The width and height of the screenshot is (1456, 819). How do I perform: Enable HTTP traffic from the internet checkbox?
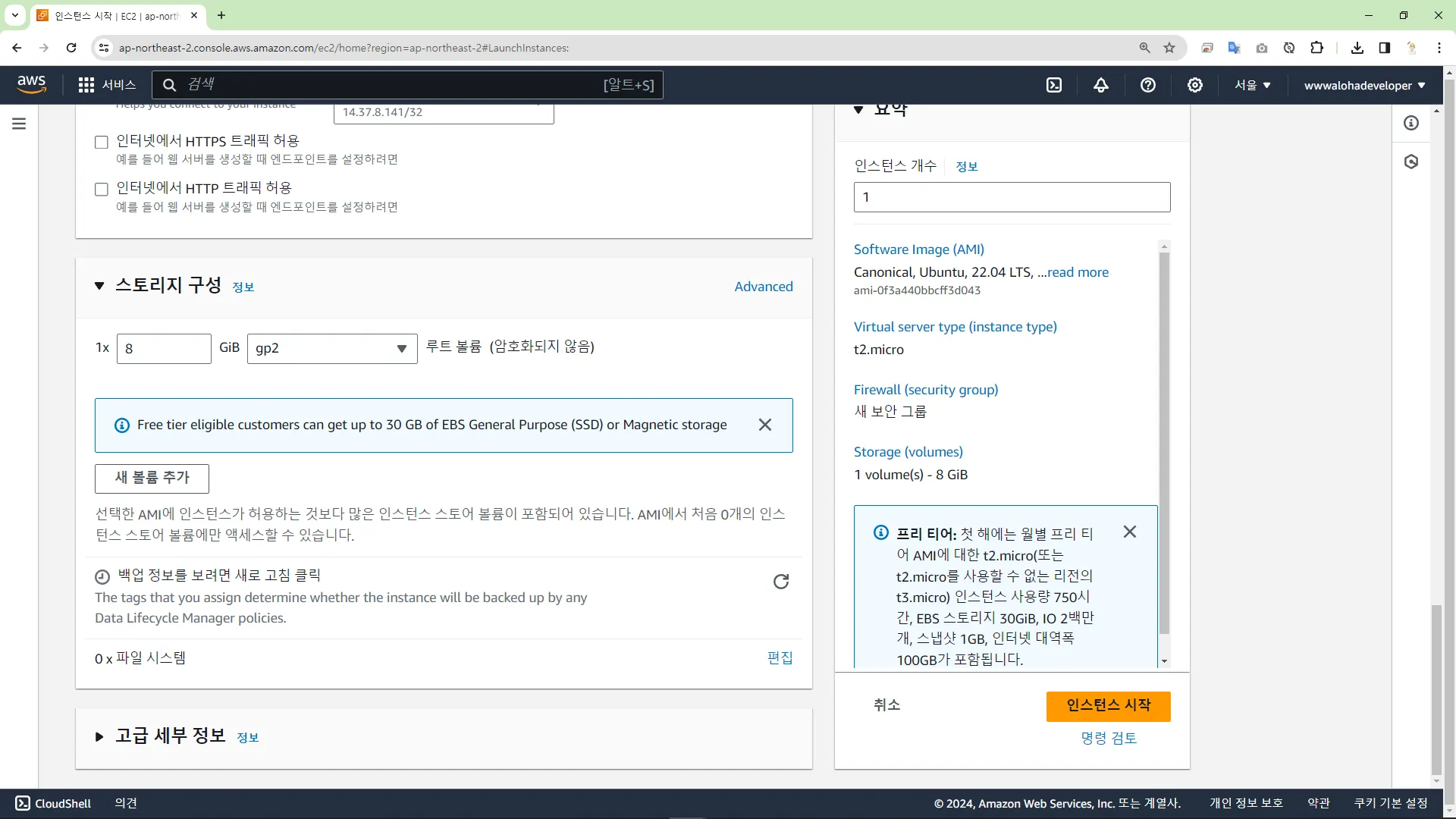click(x=102, y=189)
